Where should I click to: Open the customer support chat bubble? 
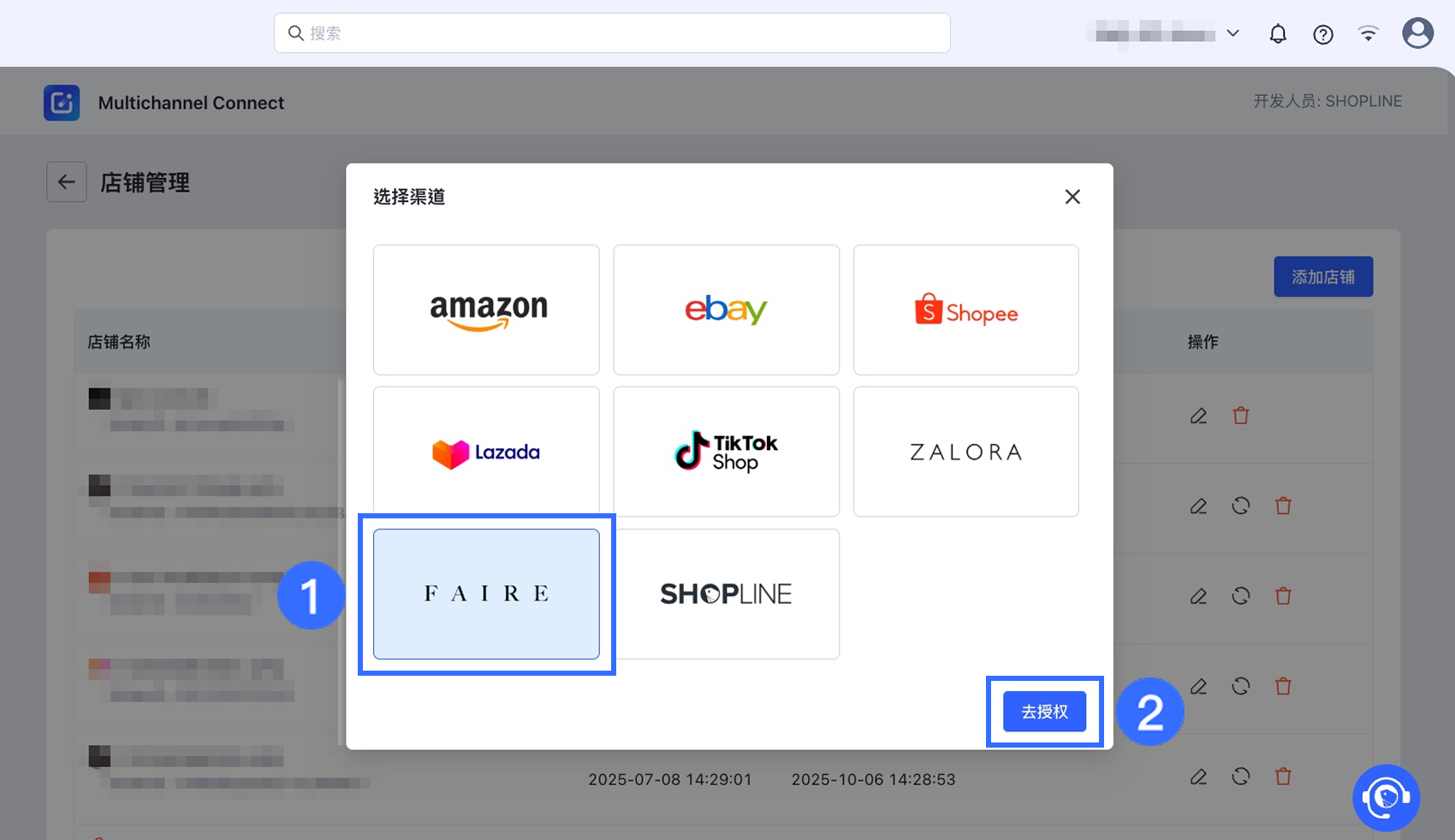click(1387, 798)
